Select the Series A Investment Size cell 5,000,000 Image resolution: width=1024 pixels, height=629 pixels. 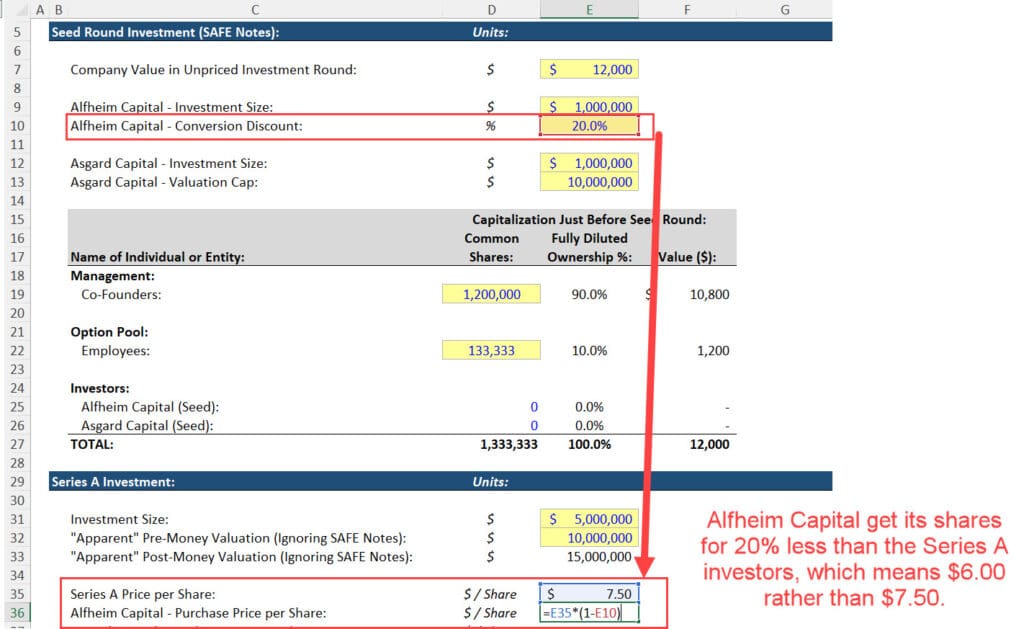click(589, 519)
